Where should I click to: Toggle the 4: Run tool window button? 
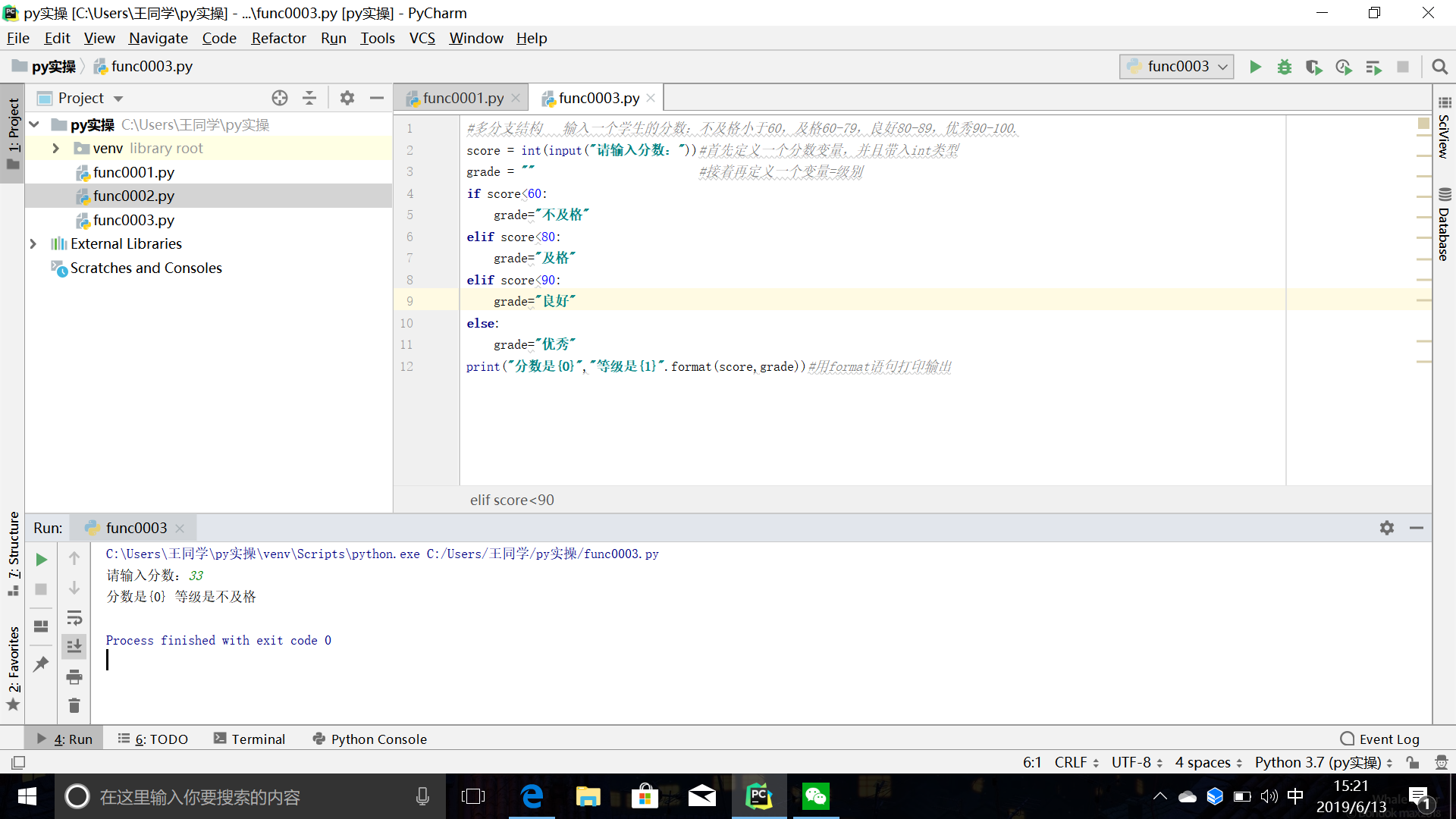tap(65, 739)
